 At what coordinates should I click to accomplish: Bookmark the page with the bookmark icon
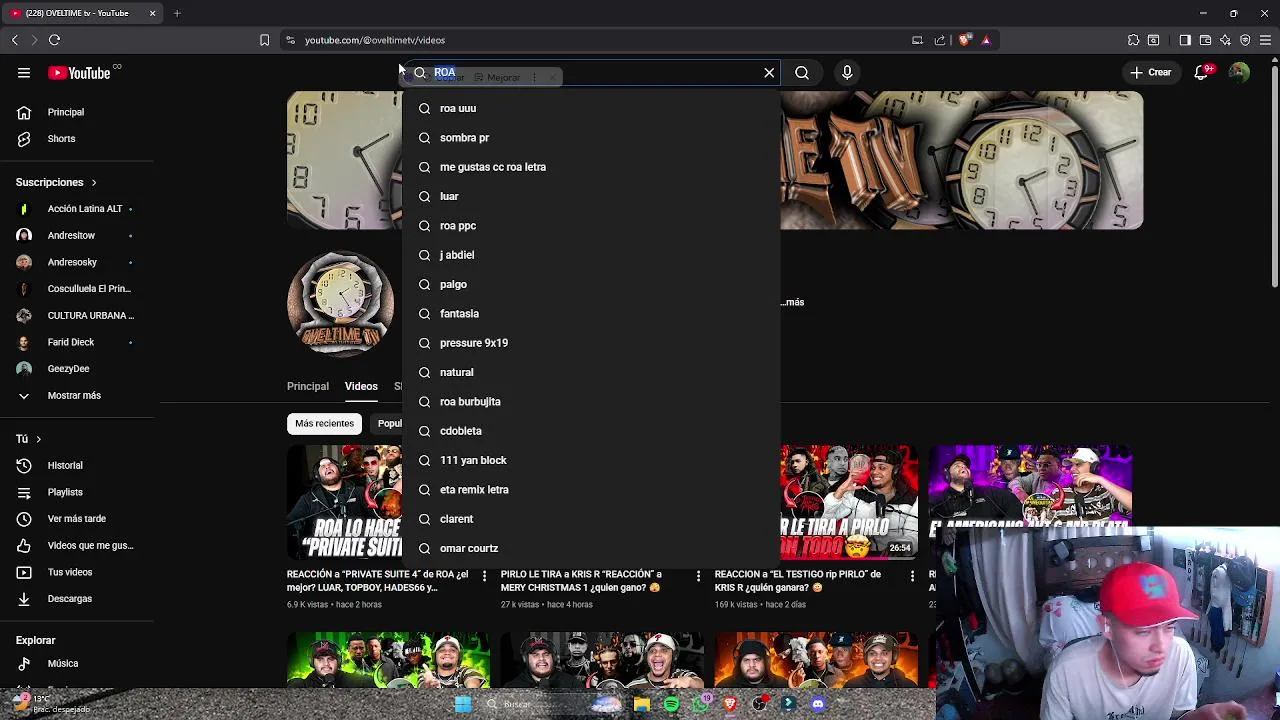click(x=264, y=40)
